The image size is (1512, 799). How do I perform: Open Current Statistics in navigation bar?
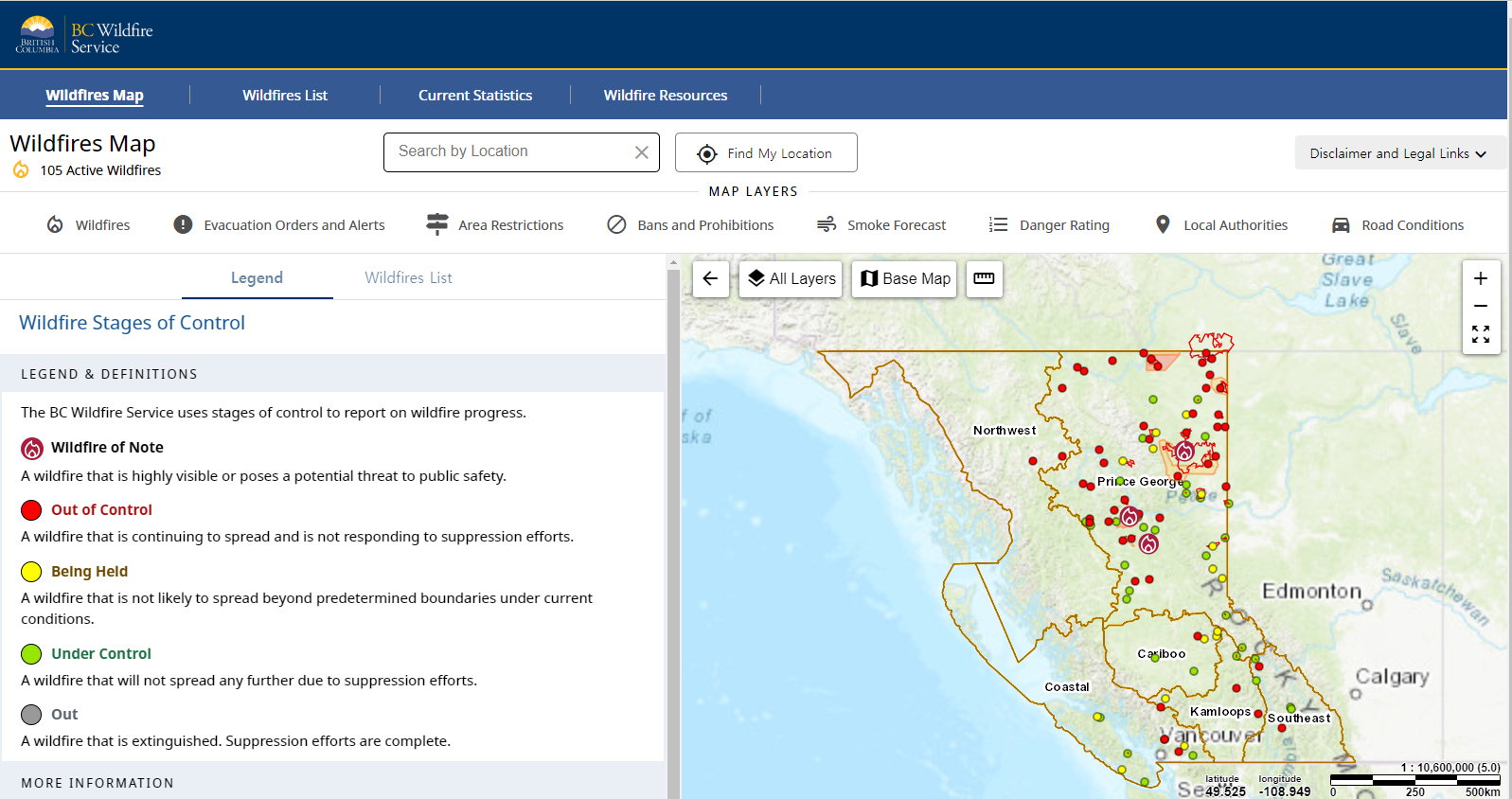(x=475, y=96)
